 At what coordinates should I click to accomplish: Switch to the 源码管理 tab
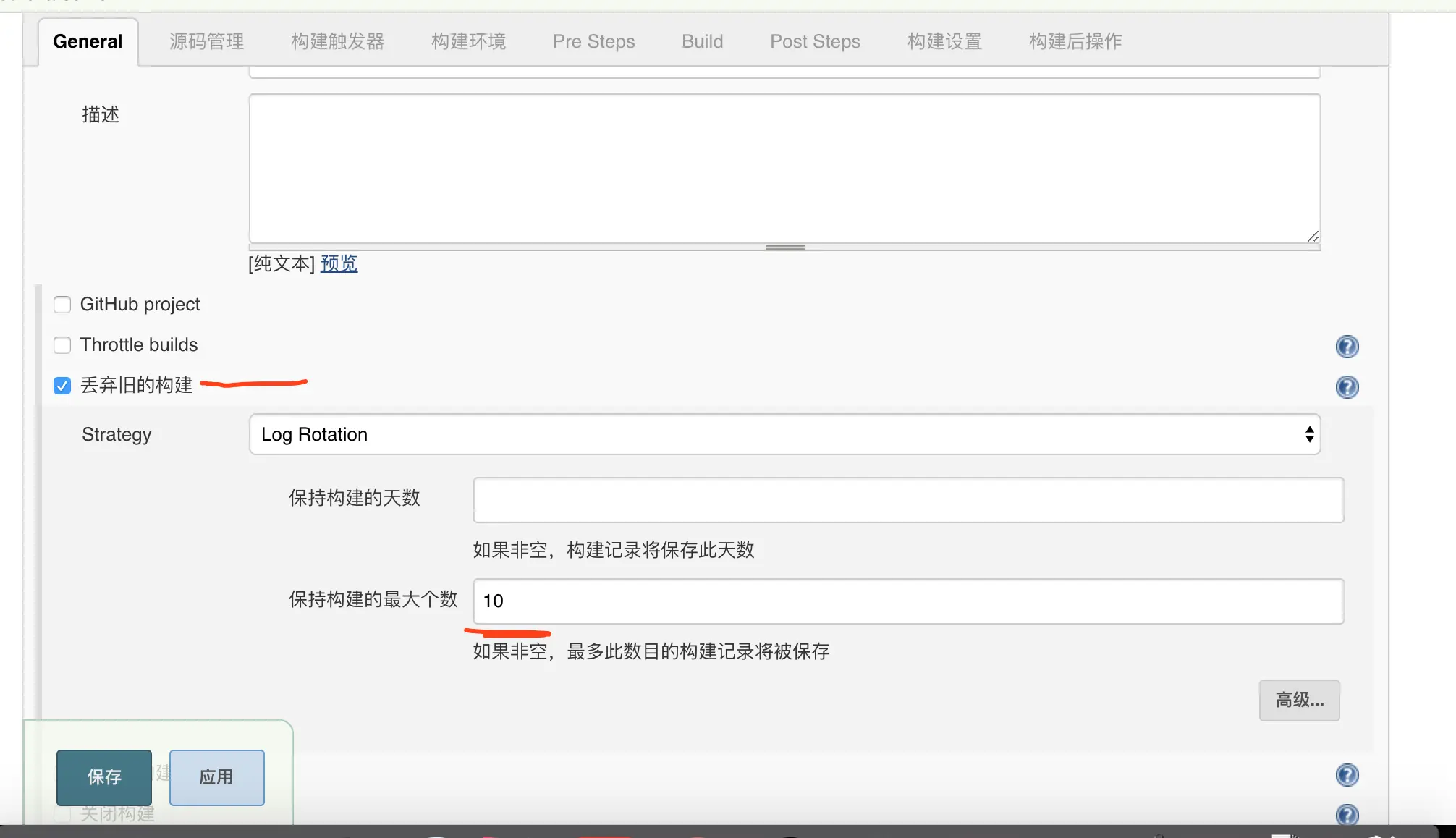click(206, 41)
